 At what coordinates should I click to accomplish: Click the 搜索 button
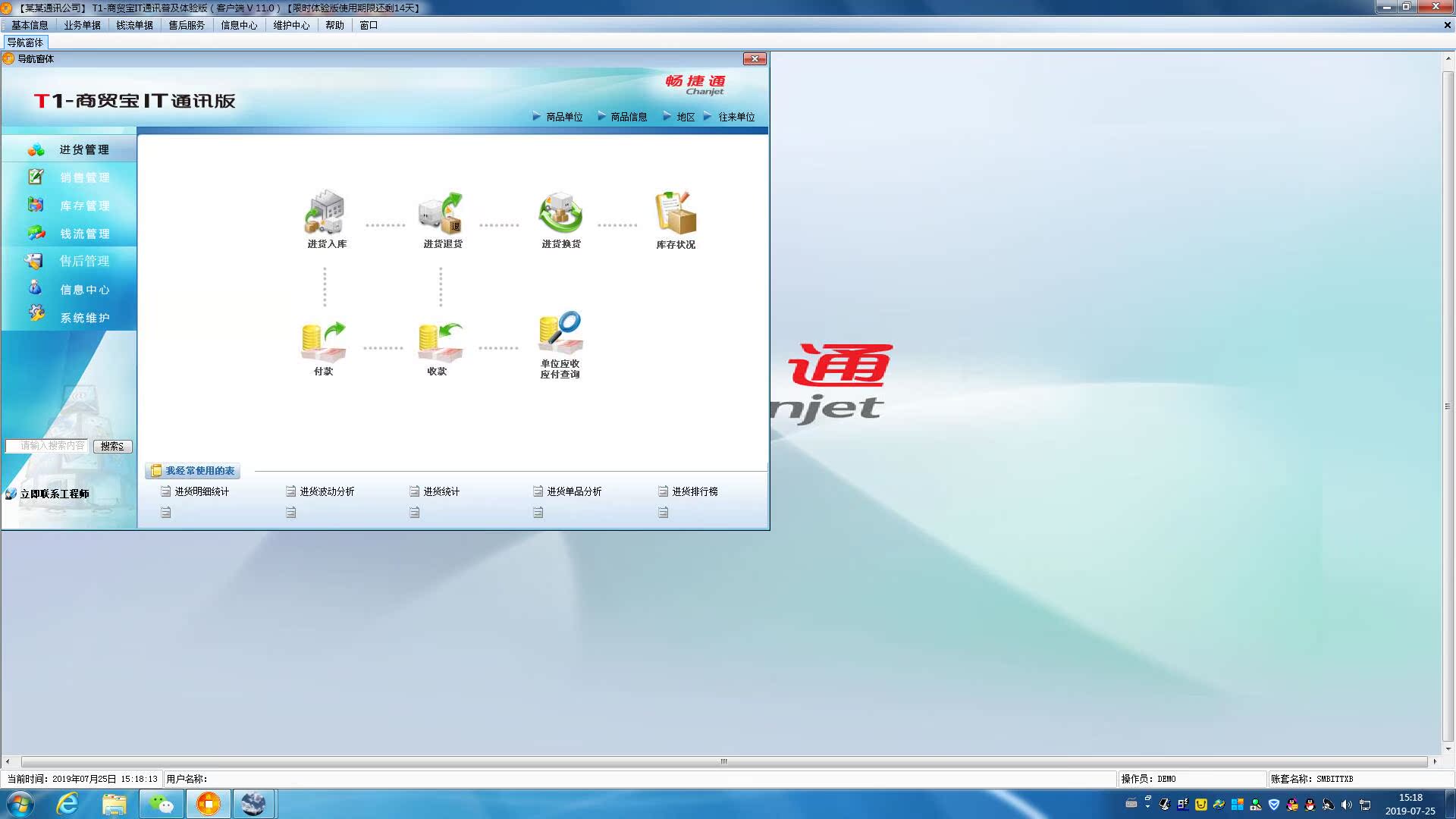pyautogui.click(x=112, y=447)
